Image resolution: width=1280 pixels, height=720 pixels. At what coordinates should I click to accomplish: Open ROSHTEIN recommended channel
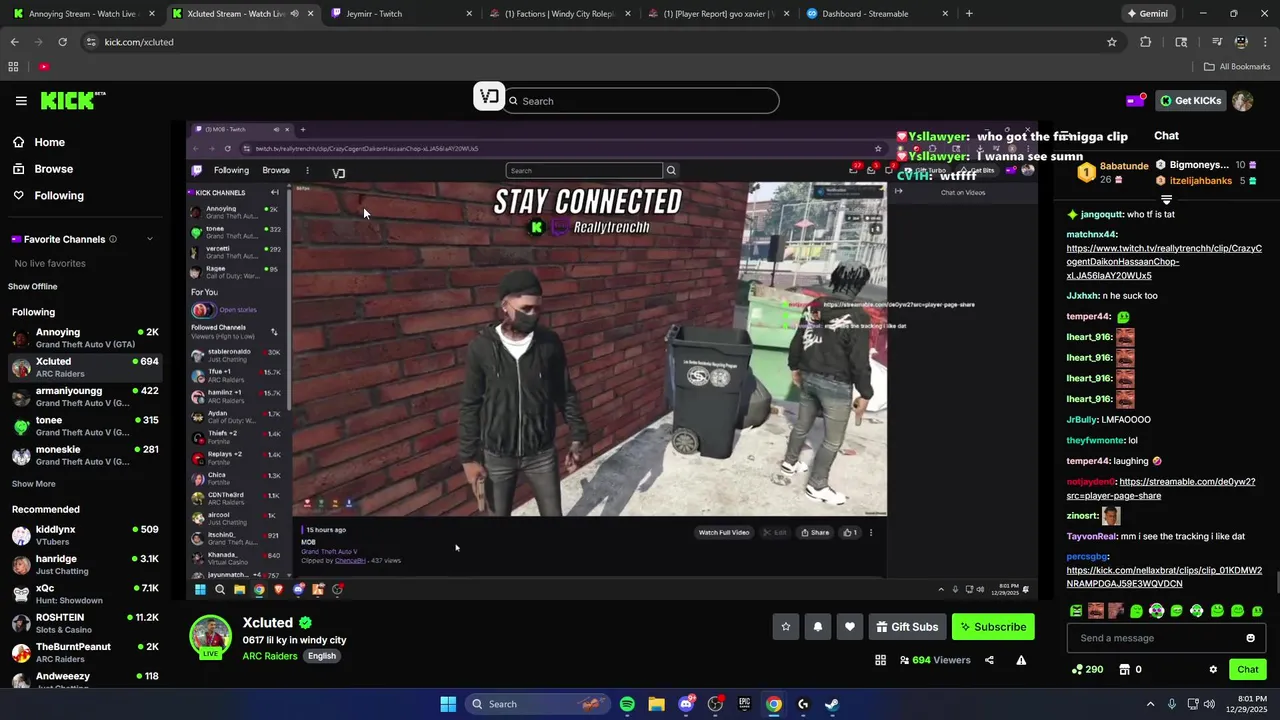tap(84, 623)
